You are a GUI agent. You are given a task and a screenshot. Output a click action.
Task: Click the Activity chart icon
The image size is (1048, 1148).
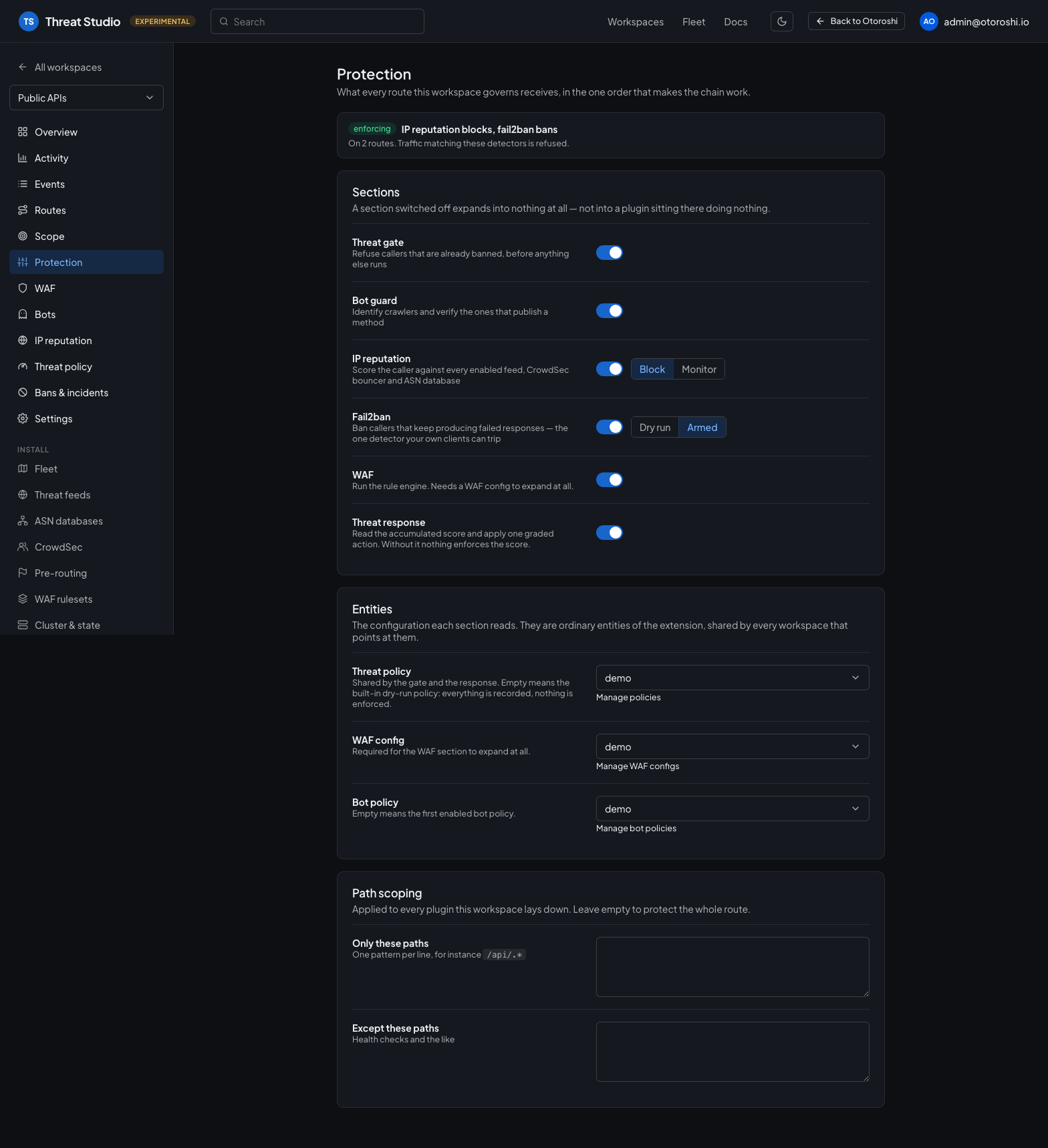coord(23,158)
